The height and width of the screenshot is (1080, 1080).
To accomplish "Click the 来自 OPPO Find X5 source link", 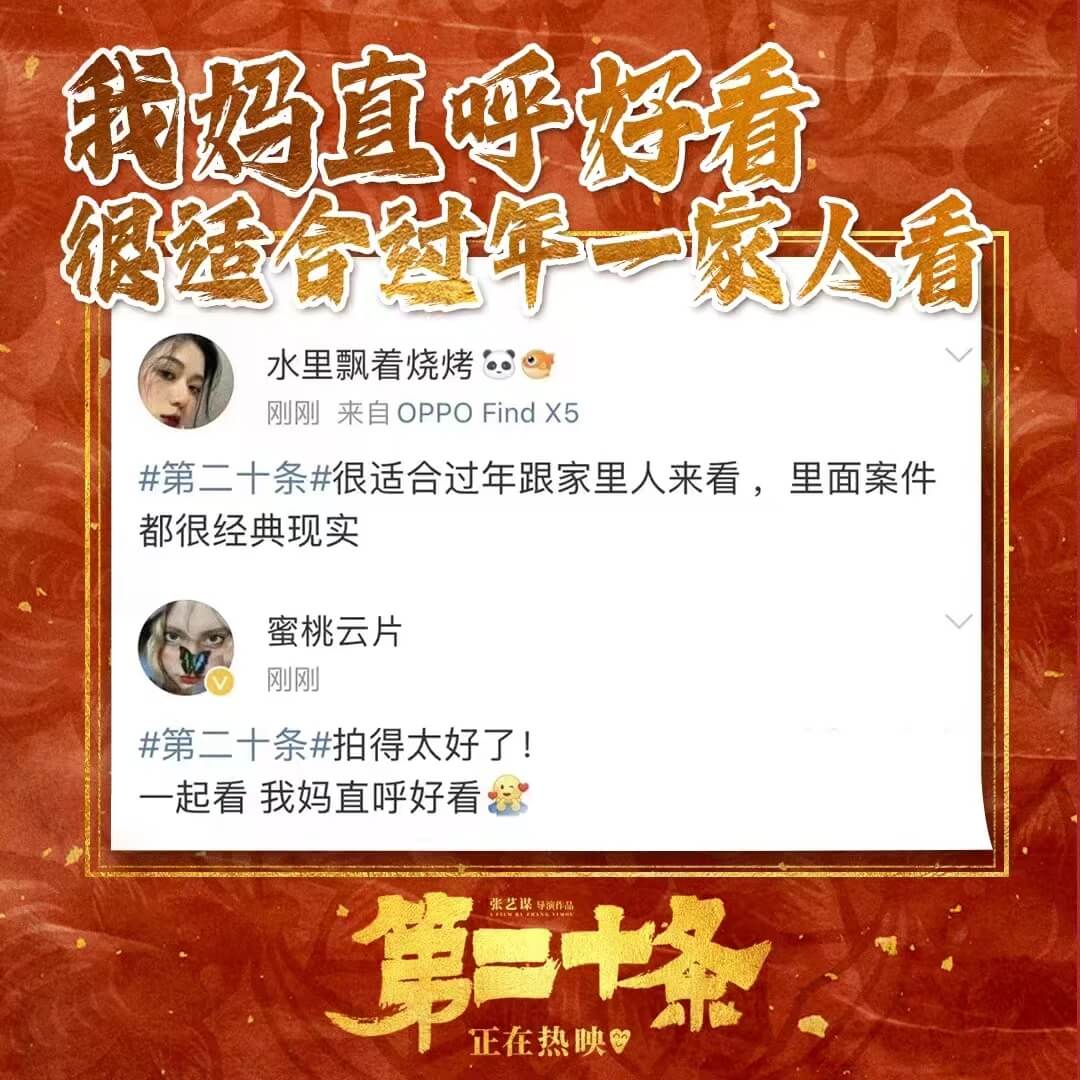I will [x=458, y=413].
